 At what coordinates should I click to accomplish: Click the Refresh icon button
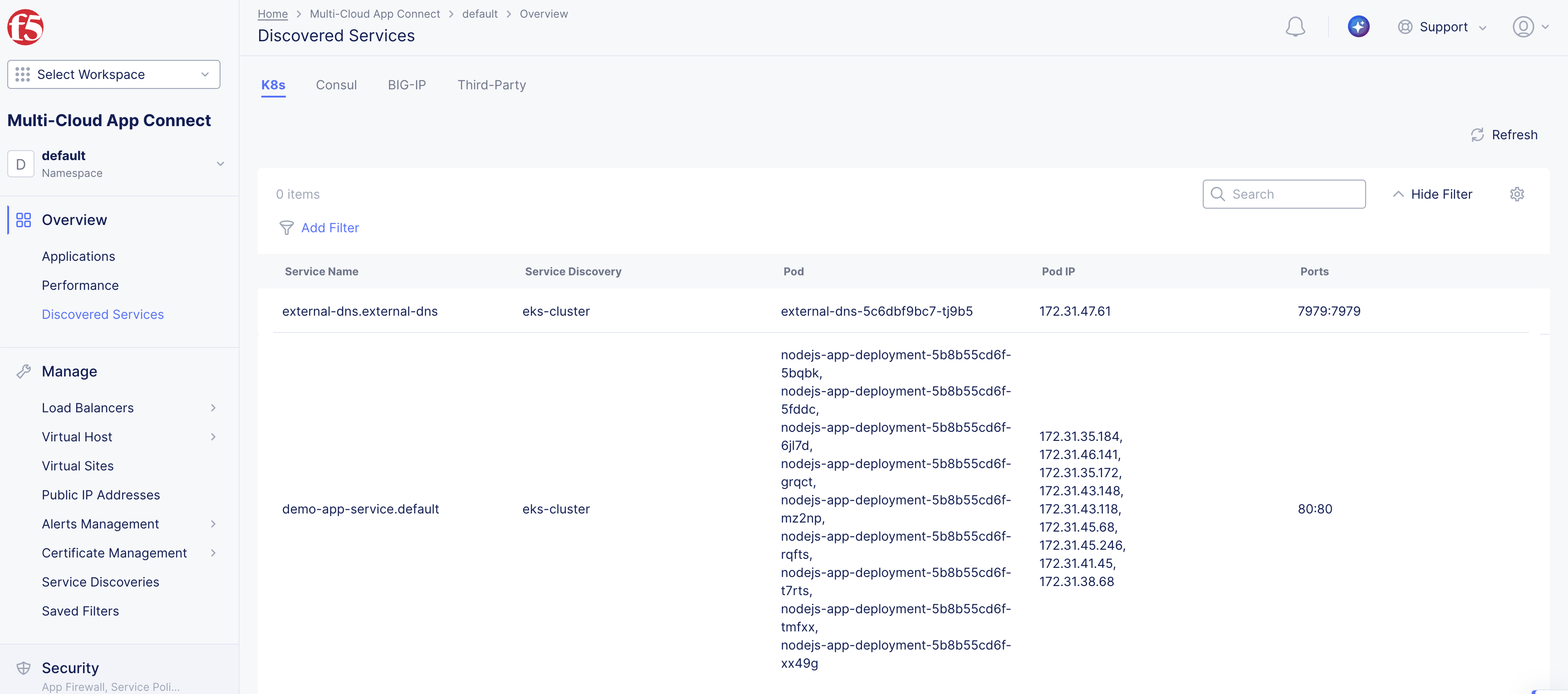pos(1477,135)
